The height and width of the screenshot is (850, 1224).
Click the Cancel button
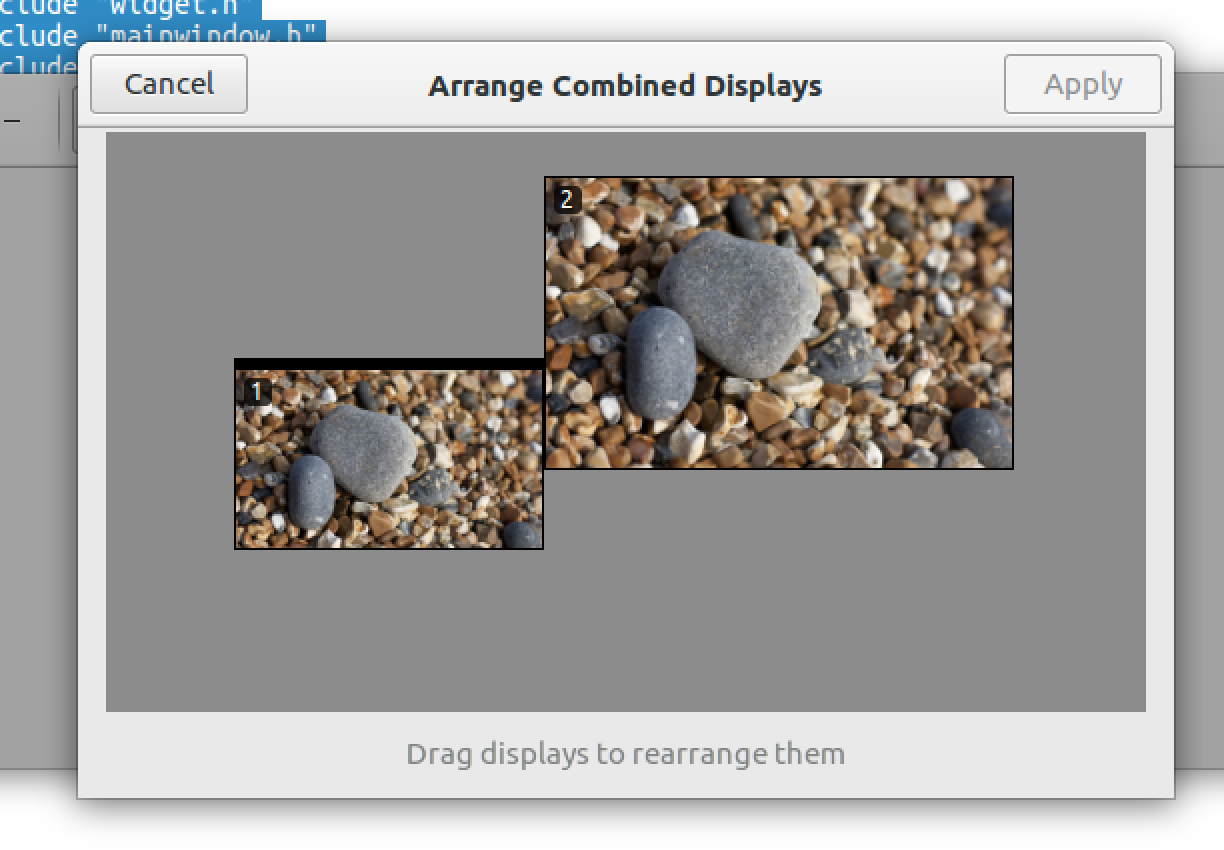pos(169,84)
